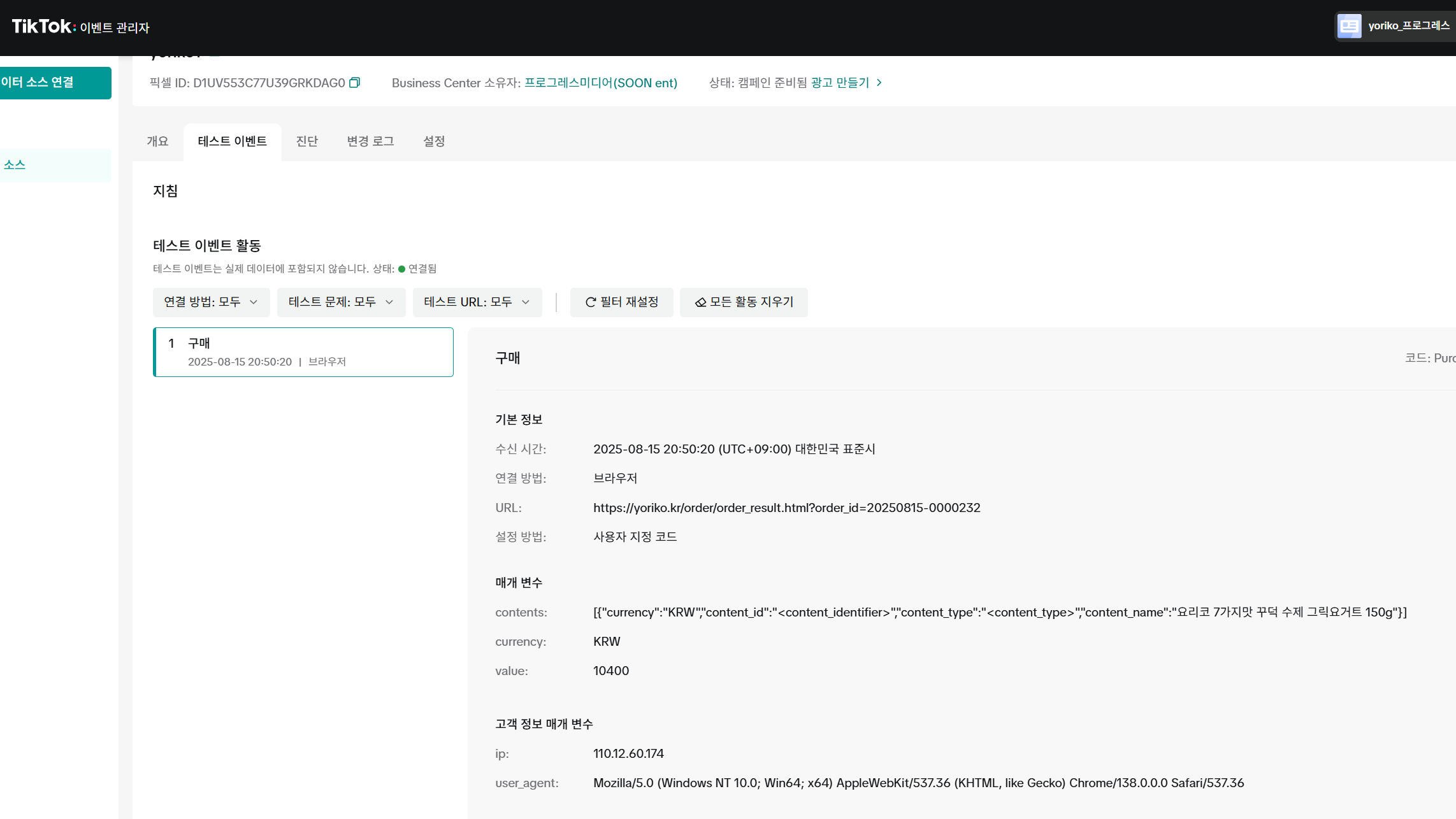1456x819 pixels.
Task: Open the 설정 tab
Action: click(434, 141)
